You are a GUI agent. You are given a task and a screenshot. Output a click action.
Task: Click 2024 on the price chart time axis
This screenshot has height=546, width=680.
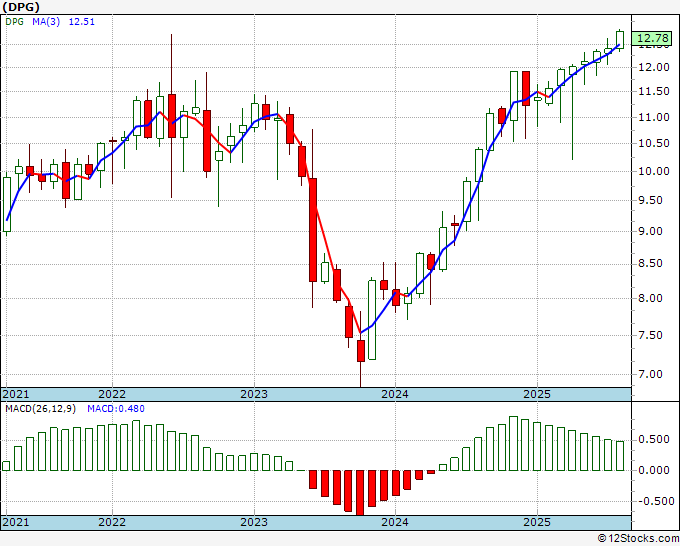(x=395, y=394)
